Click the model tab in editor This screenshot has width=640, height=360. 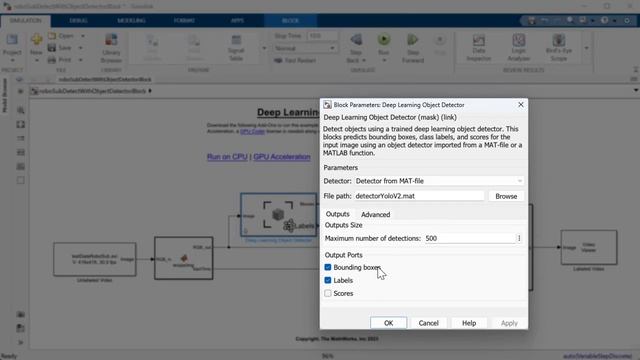(105, 79)
